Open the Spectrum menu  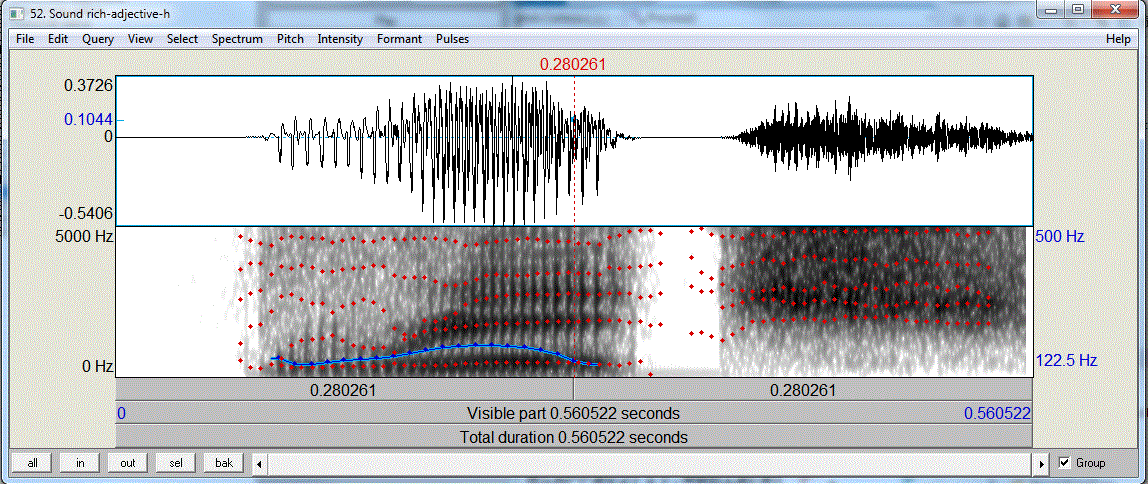click(x=237, y=39)
